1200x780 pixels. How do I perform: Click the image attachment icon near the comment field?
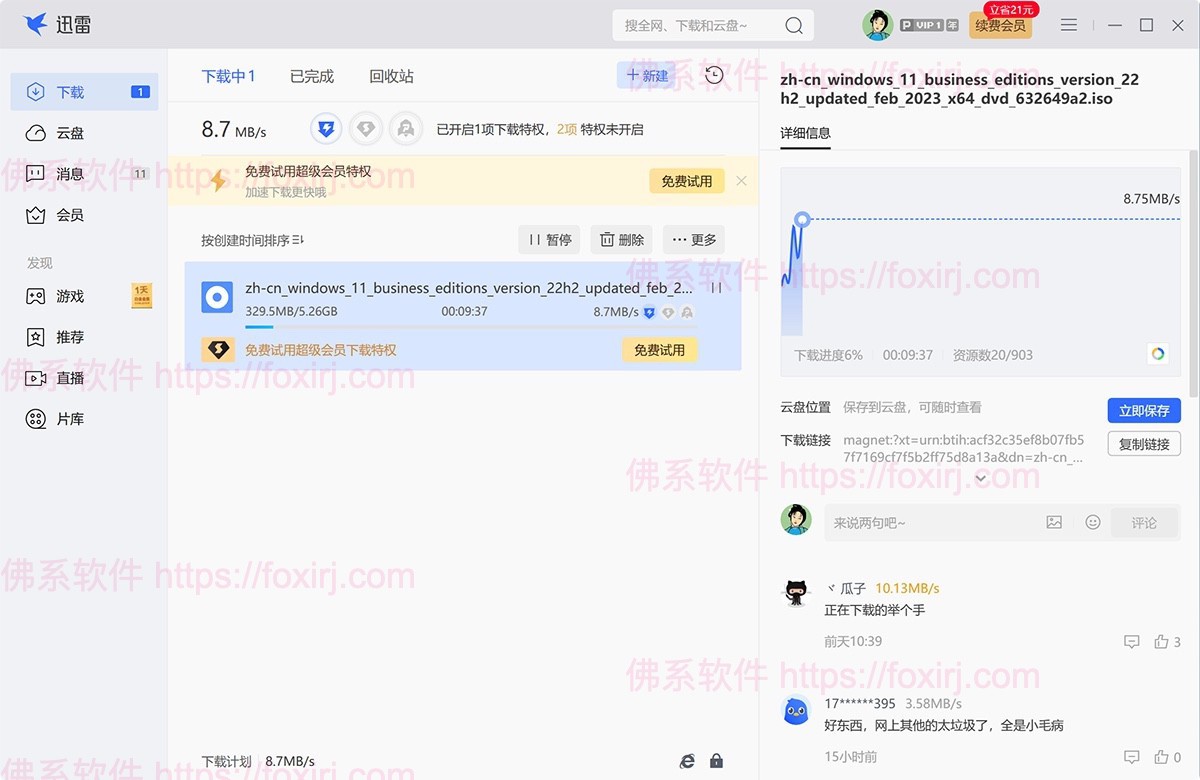tap(1054, 522)
